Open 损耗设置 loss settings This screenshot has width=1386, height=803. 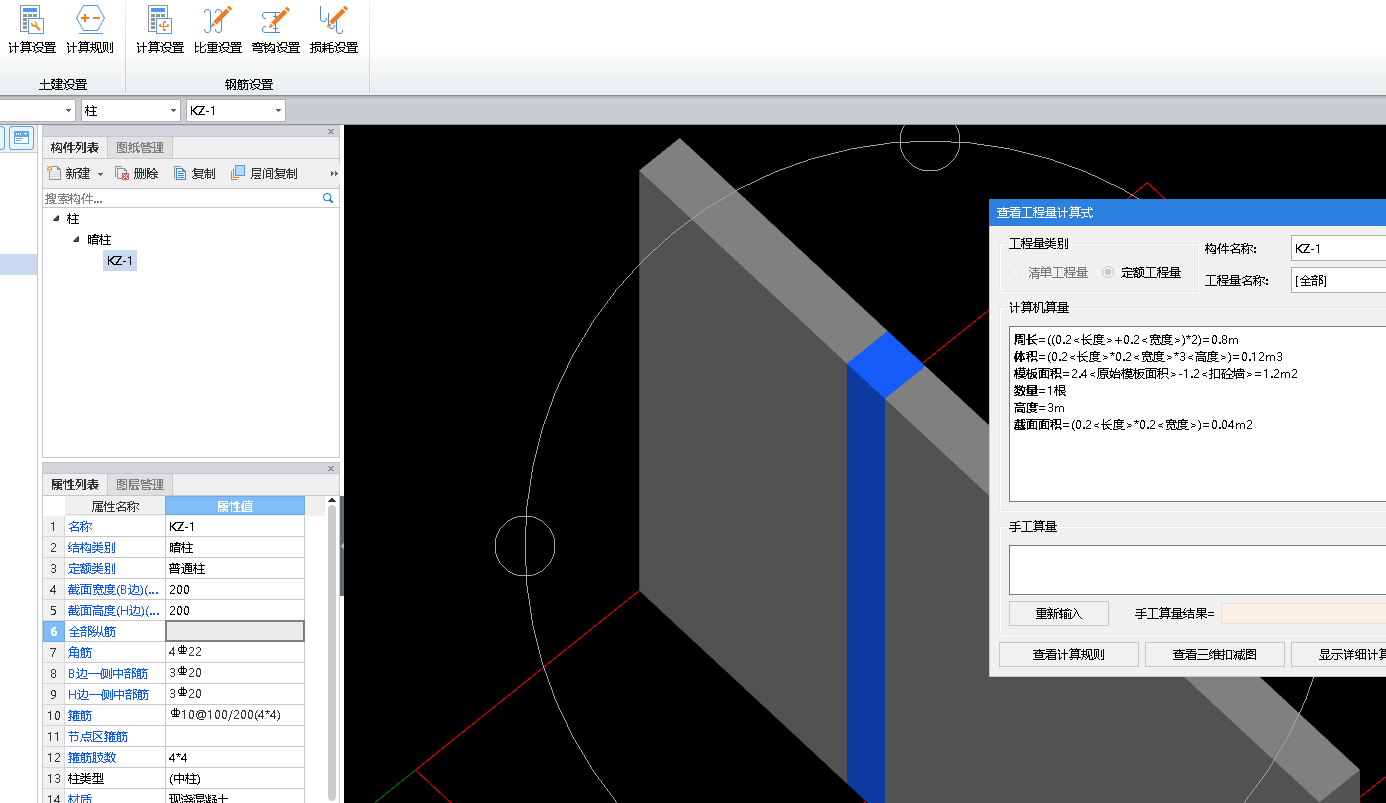tap(333, 29)
